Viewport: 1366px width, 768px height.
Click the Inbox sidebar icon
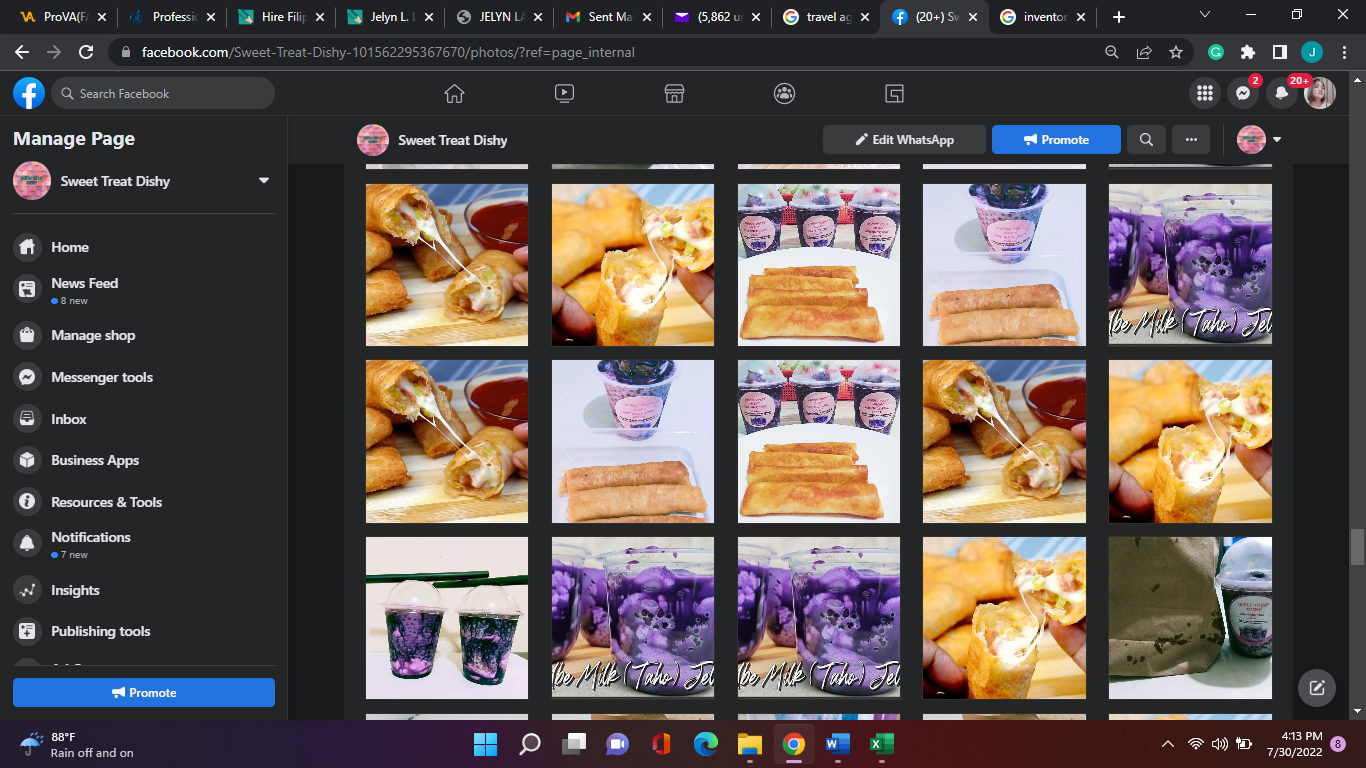tap(28, 419)
